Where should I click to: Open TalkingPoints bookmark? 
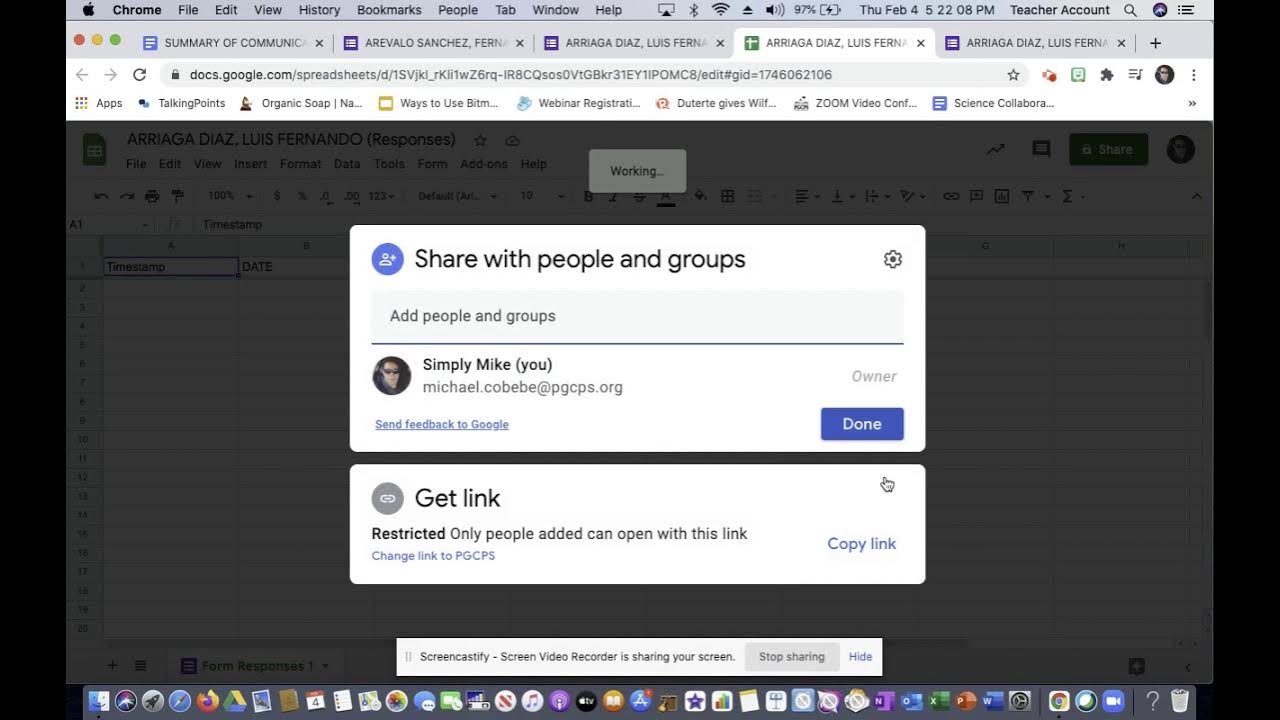click(x=181, y=103)
